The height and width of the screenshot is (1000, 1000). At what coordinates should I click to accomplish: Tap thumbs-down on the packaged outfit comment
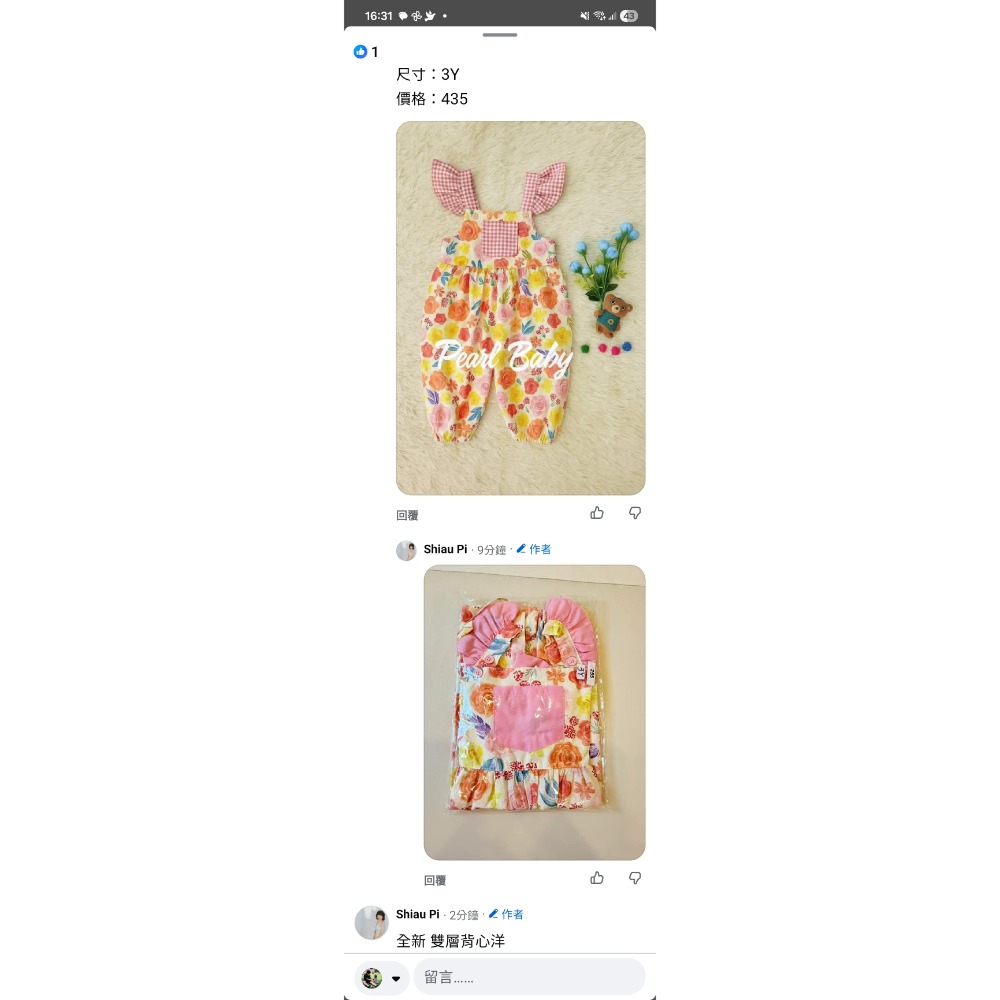click(635, 878)
